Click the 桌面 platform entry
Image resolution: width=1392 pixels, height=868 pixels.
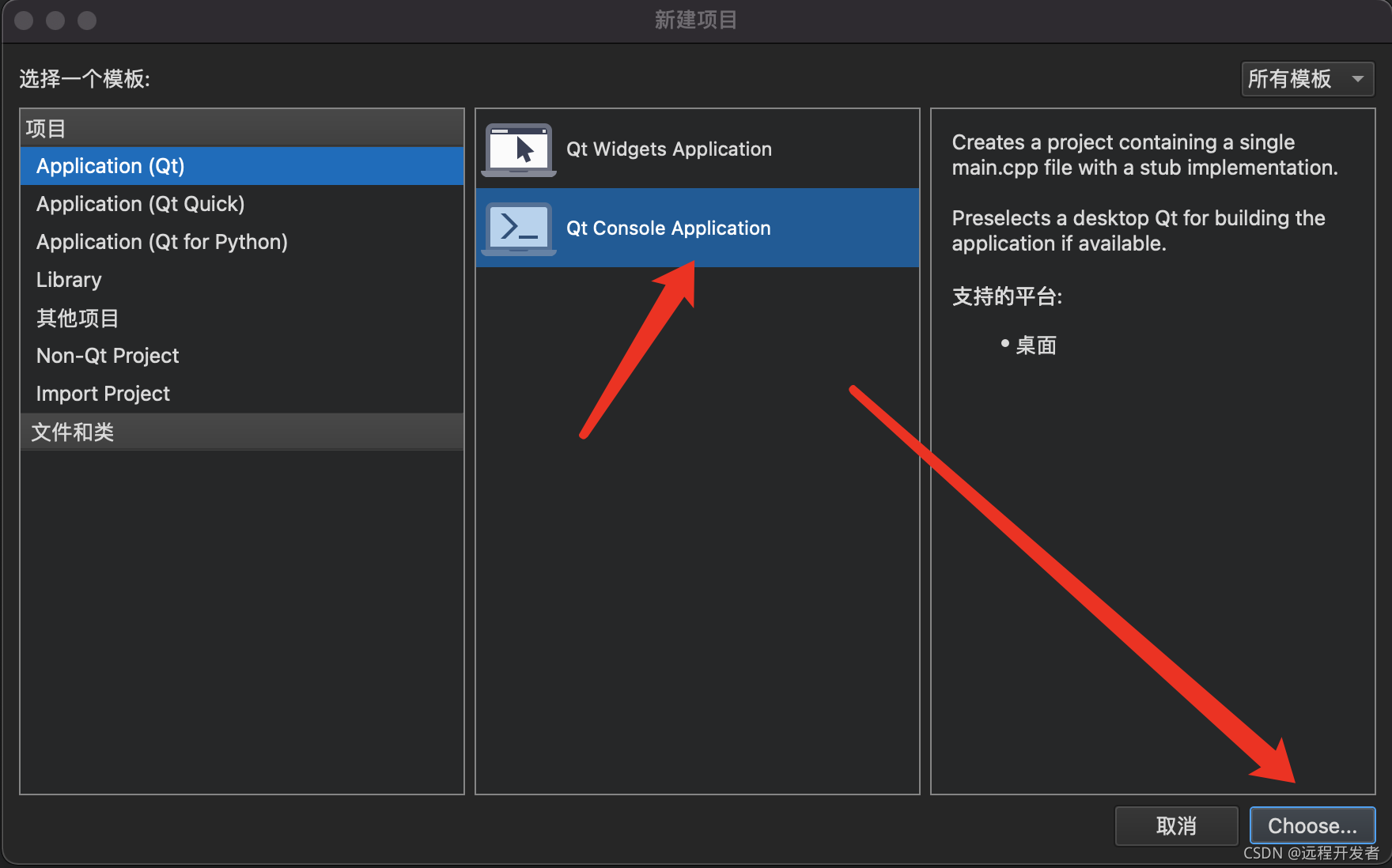pos(1036,345)
